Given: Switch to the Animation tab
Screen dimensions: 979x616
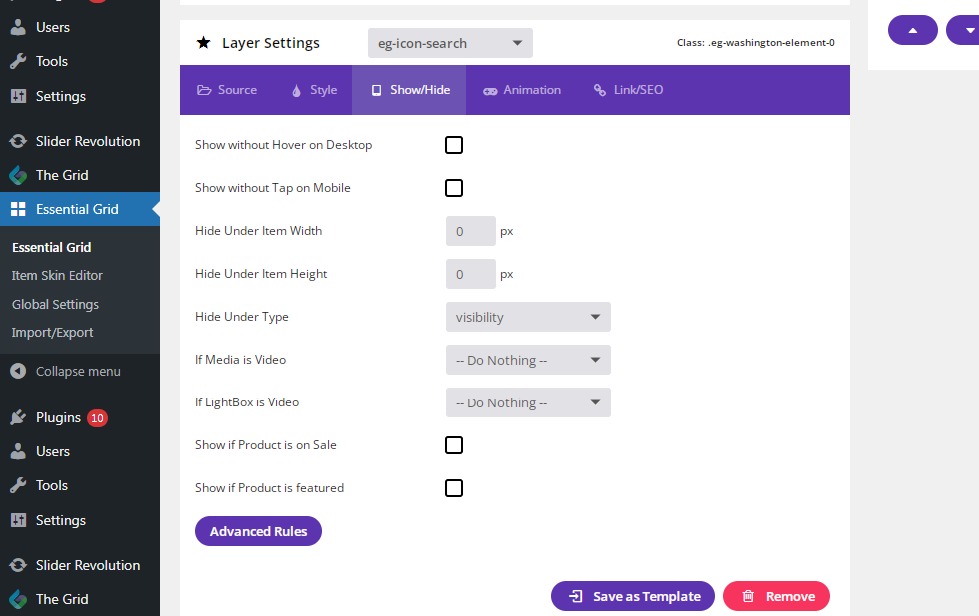Looking at the screenshot, I should click(522, 90).
